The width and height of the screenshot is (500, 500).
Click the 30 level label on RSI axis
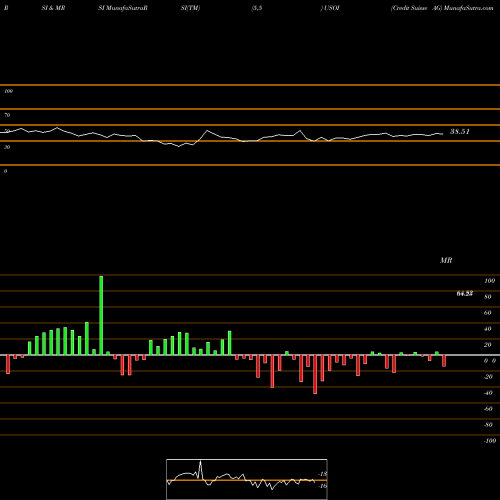pos(7,147)
